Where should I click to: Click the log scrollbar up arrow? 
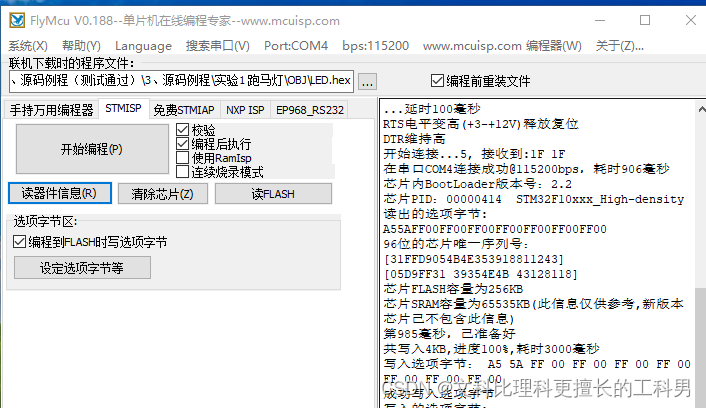coord(701,109)
